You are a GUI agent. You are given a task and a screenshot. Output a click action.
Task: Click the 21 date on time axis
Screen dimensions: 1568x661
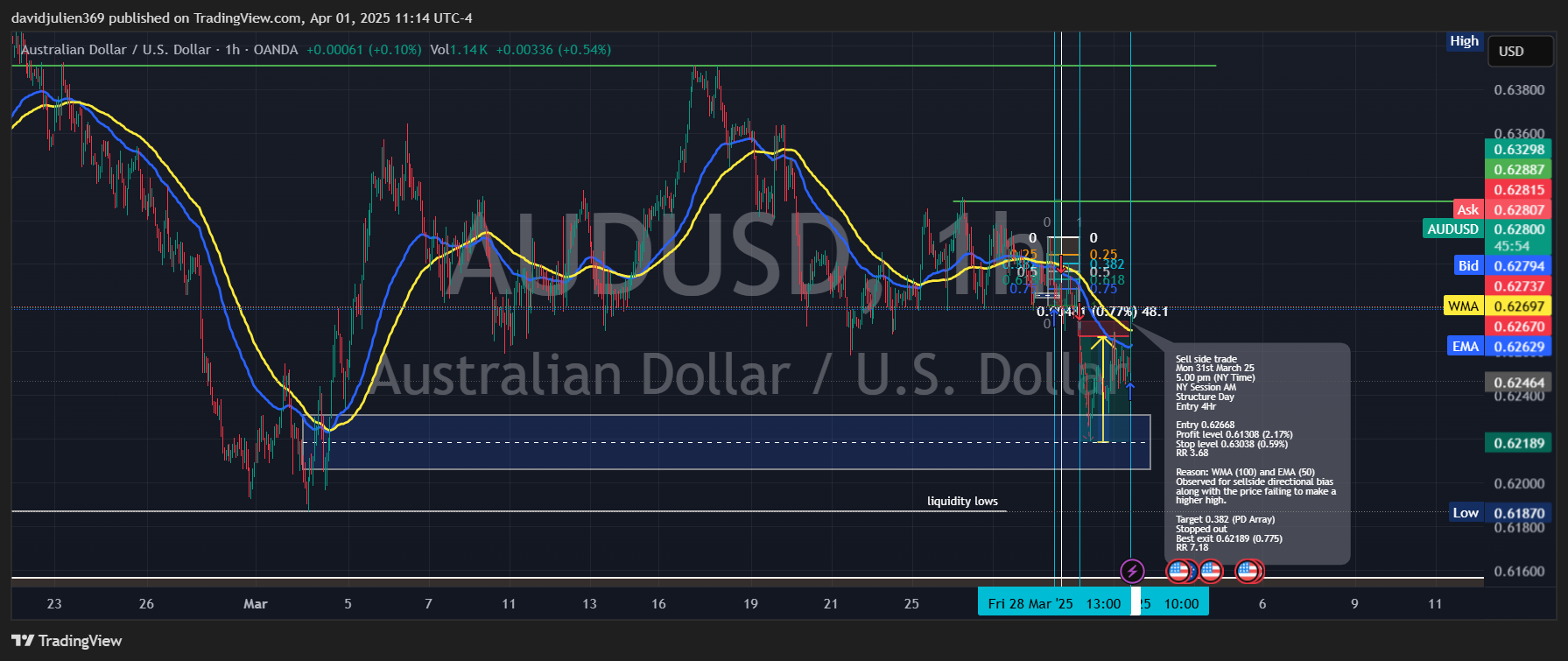point(831,603)
